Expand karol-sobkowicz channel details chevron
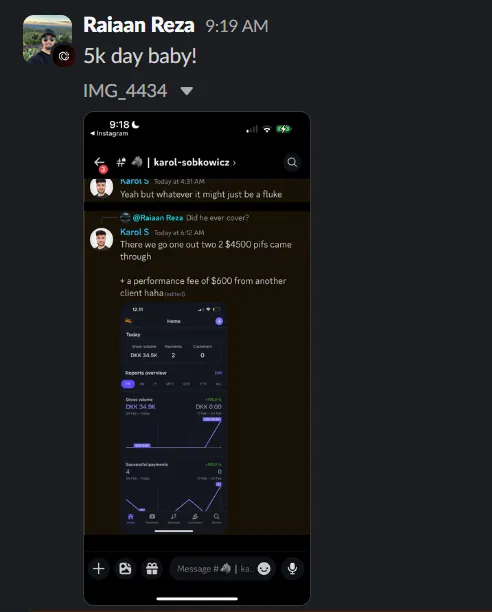The image size is (492, 612). (234, 163)
